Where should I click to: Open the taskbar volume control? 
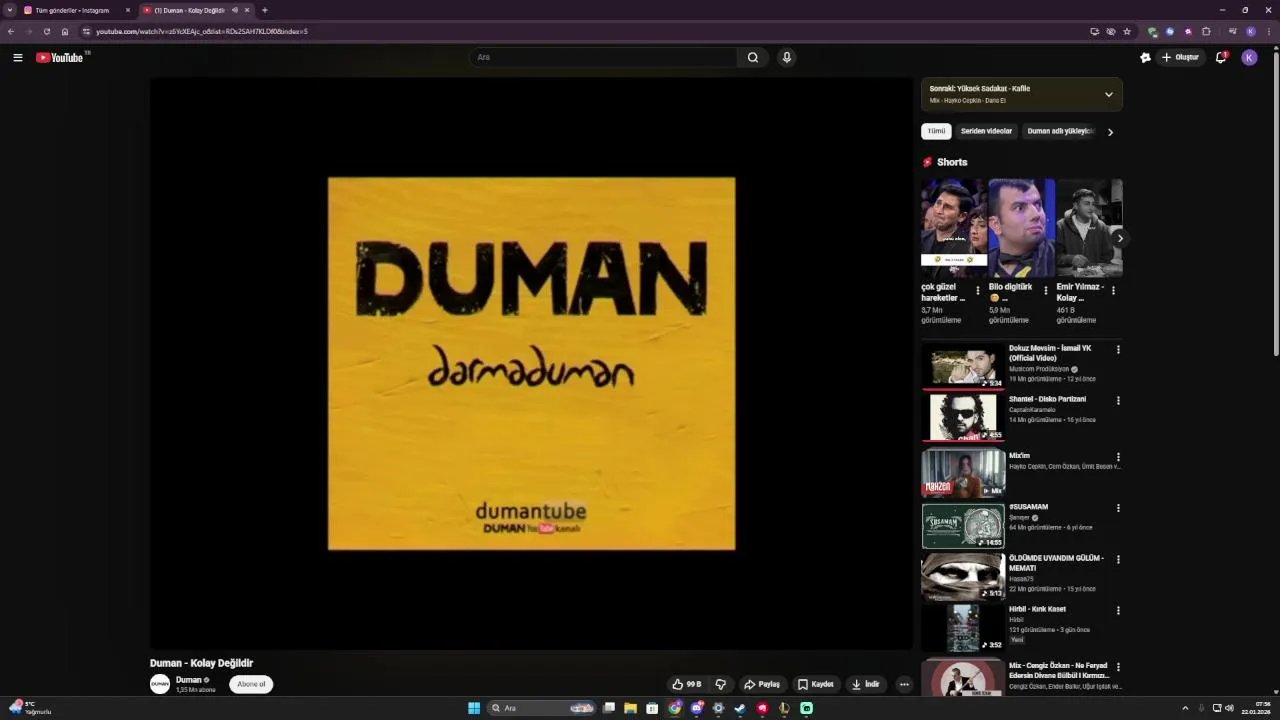[1229, 708]
